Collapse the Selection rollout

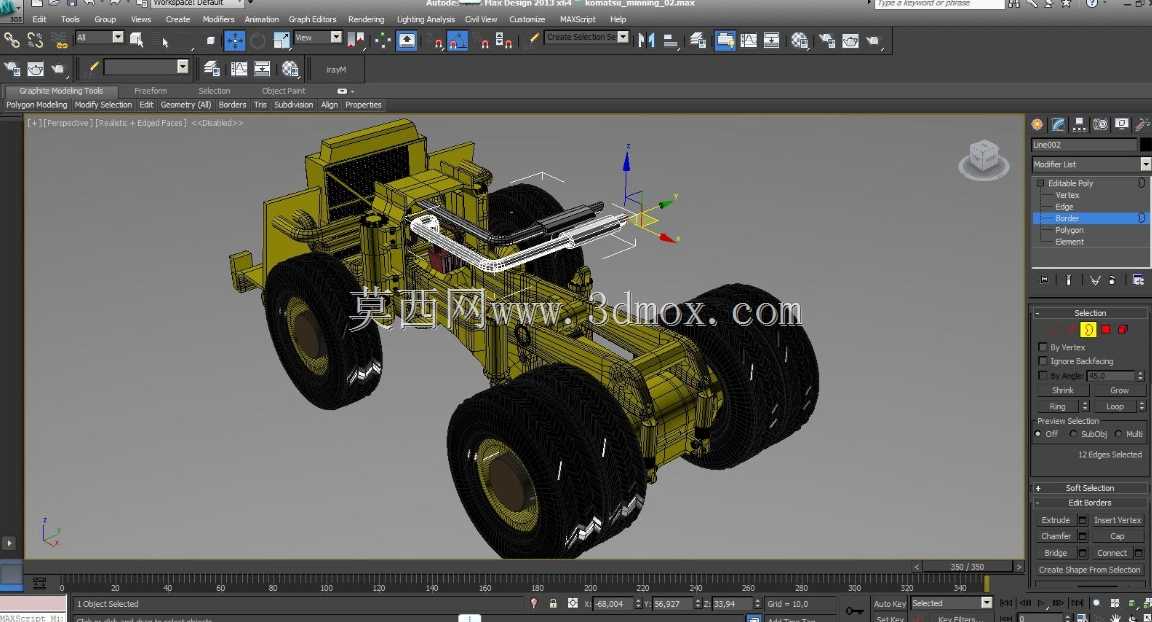click(1090, 313)
